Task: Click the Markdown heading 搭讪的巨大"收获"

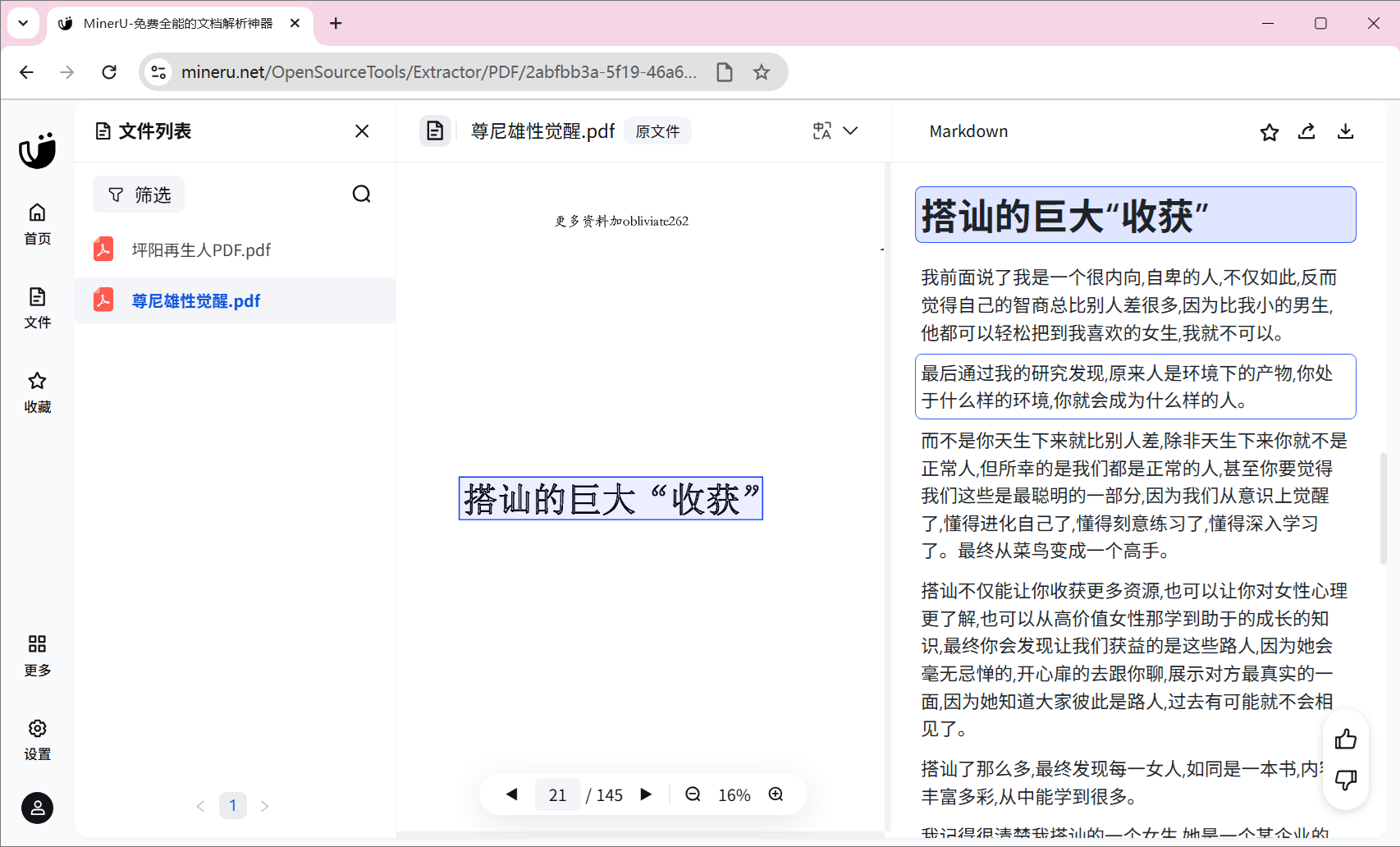Action: pos(1136,215)
